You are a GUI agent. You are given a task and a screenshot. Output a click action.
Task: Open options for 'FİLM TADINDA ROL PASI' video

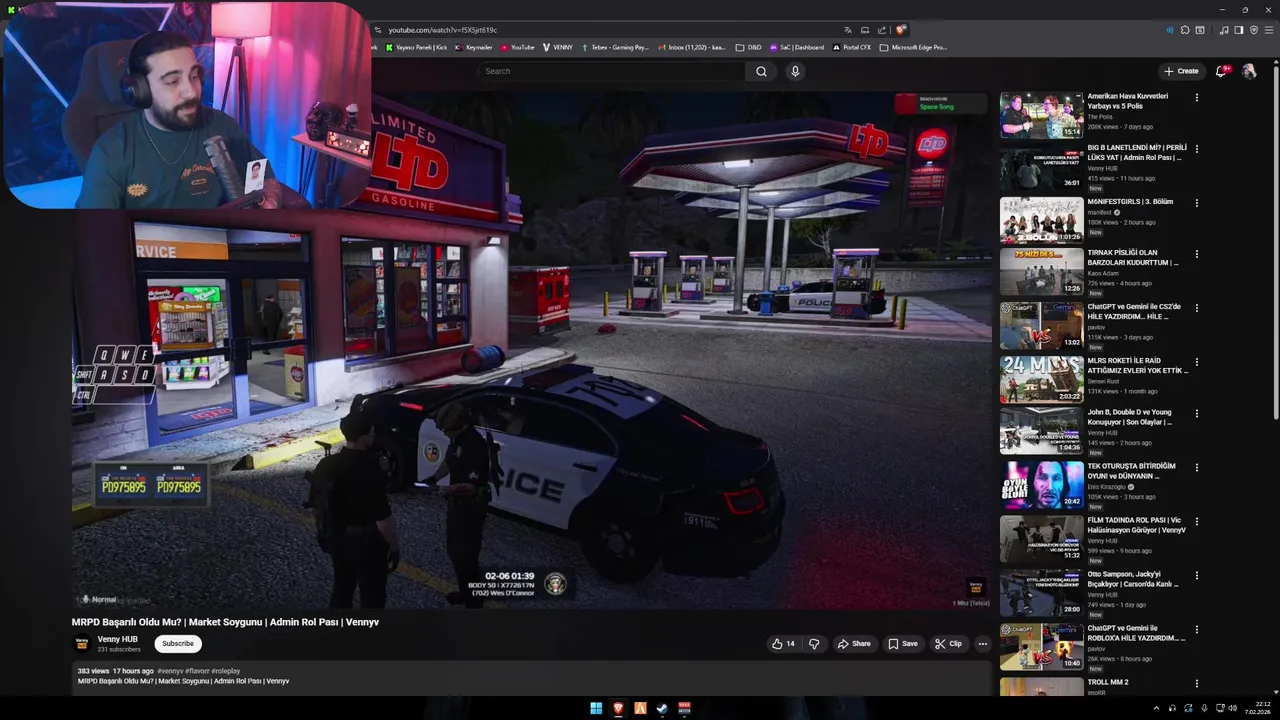[1197, 520]
